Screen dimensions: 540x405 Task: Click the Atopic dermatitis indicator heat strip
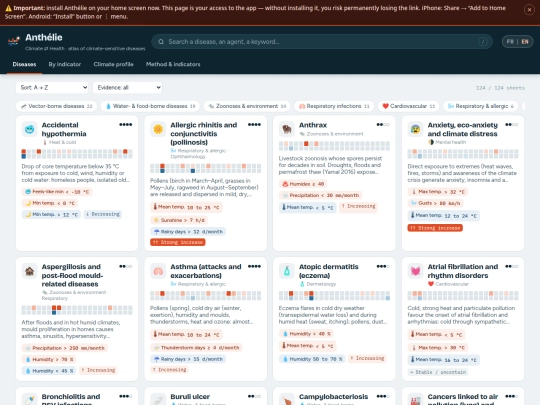pos(334,295)
